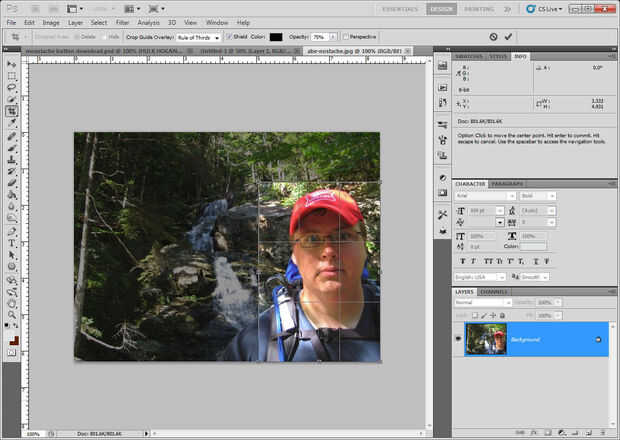Toggle Lock transparent pixels icon
620x440 pixels.
(475, 315)
